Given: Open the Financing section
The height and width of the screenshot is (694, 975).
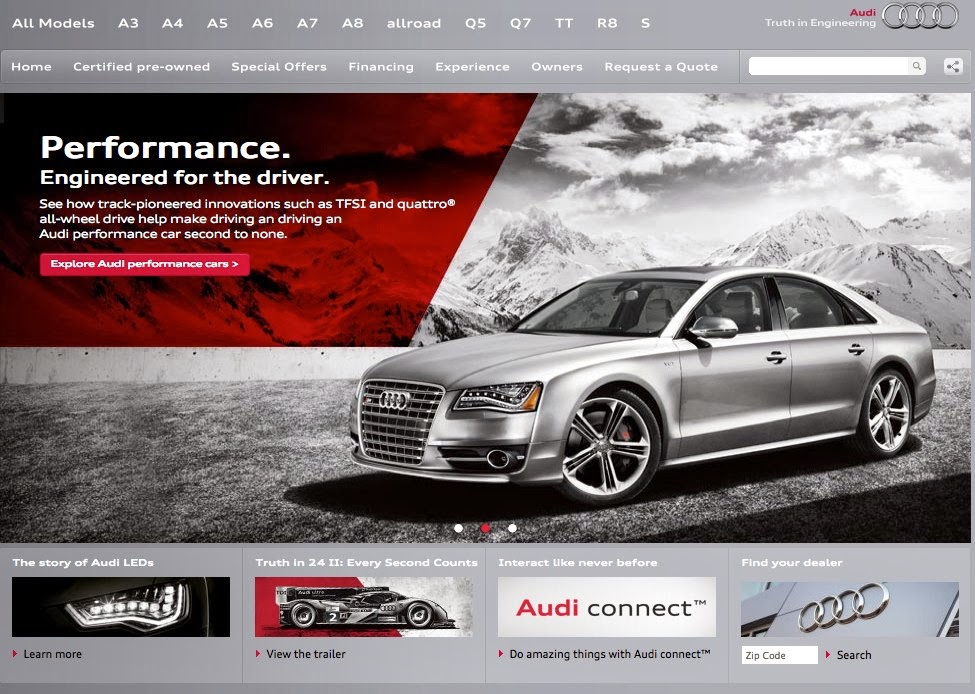Looking at the screenshot, I should [x=381, y=67].
